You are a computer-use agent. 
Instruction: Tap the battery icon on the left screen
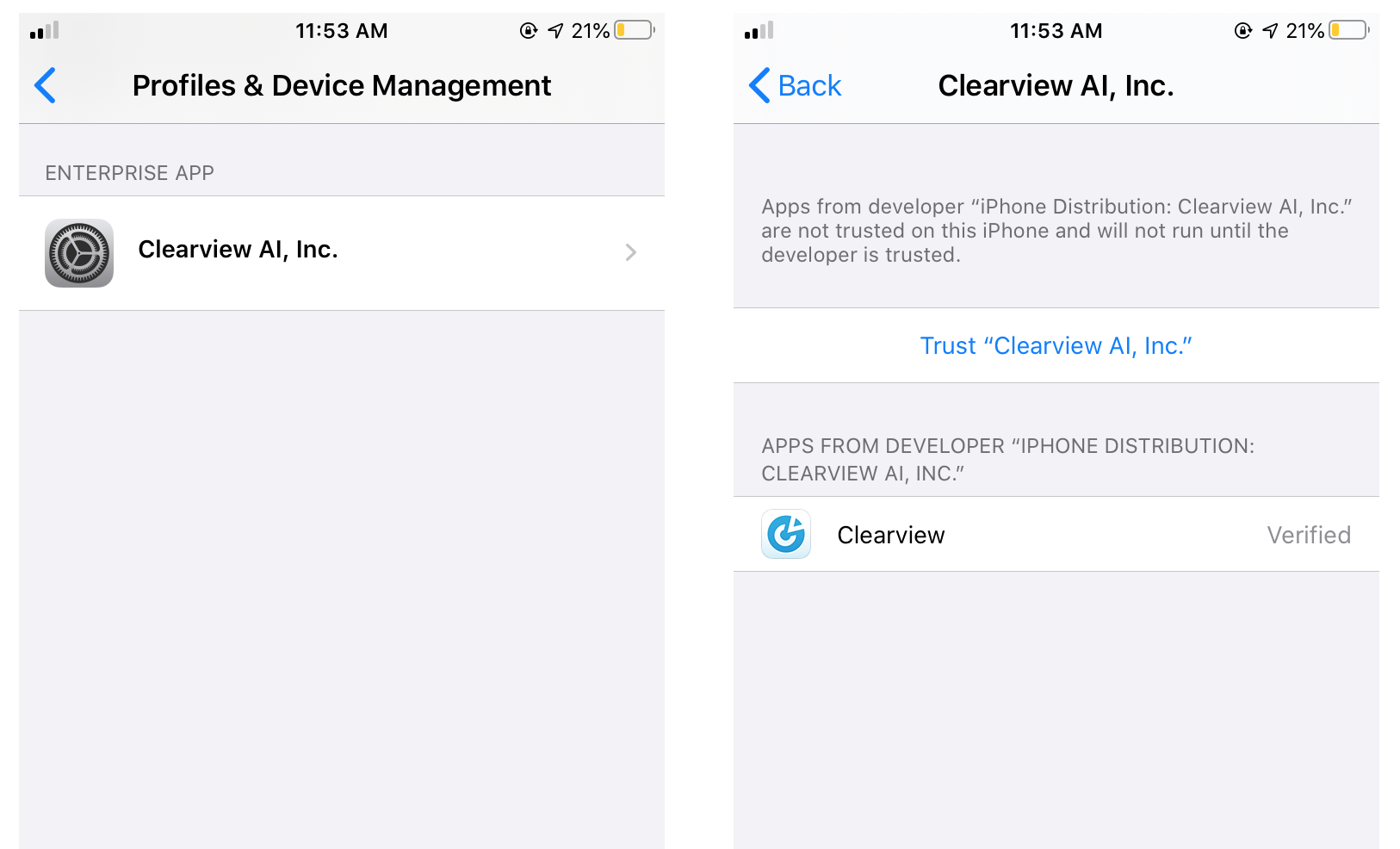click(635, 30)
